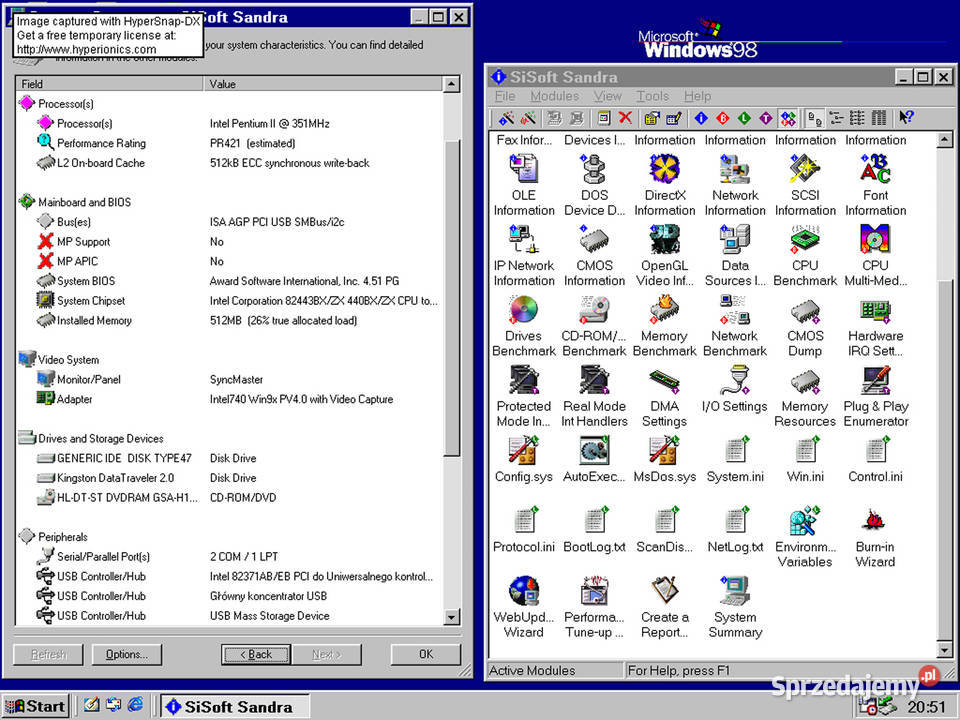Open the DirectX Information module
This screenshot has width=960, height=720.
[664, 186]
